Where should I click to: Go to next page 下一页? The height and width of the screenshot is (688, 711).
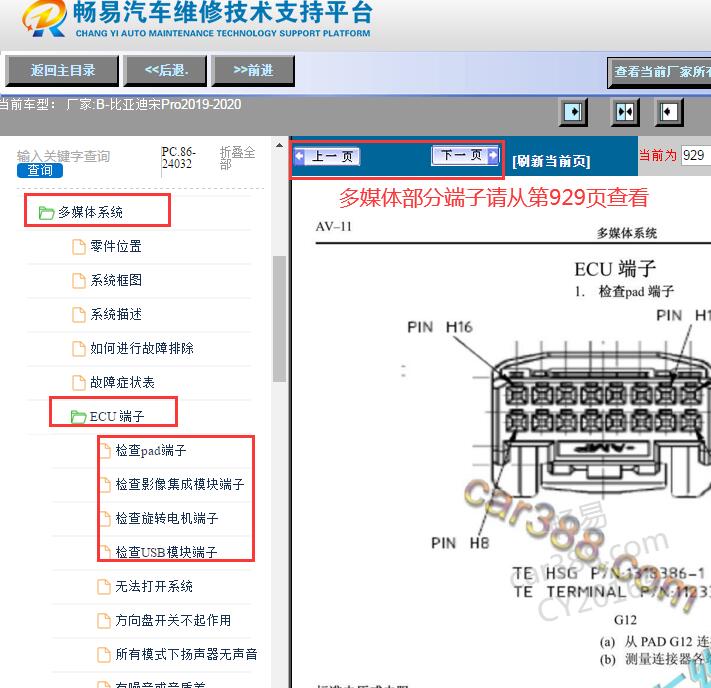[465, 156]
